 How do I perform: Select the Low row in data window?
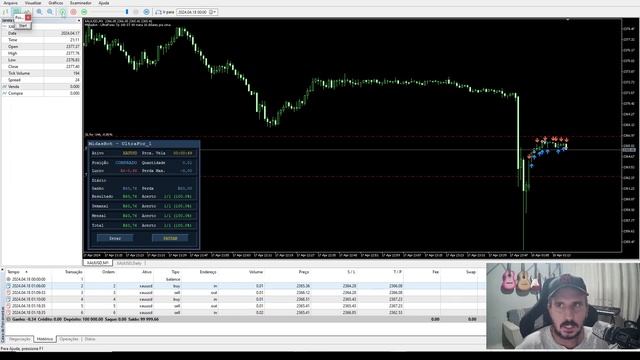(x=41, y=60)
